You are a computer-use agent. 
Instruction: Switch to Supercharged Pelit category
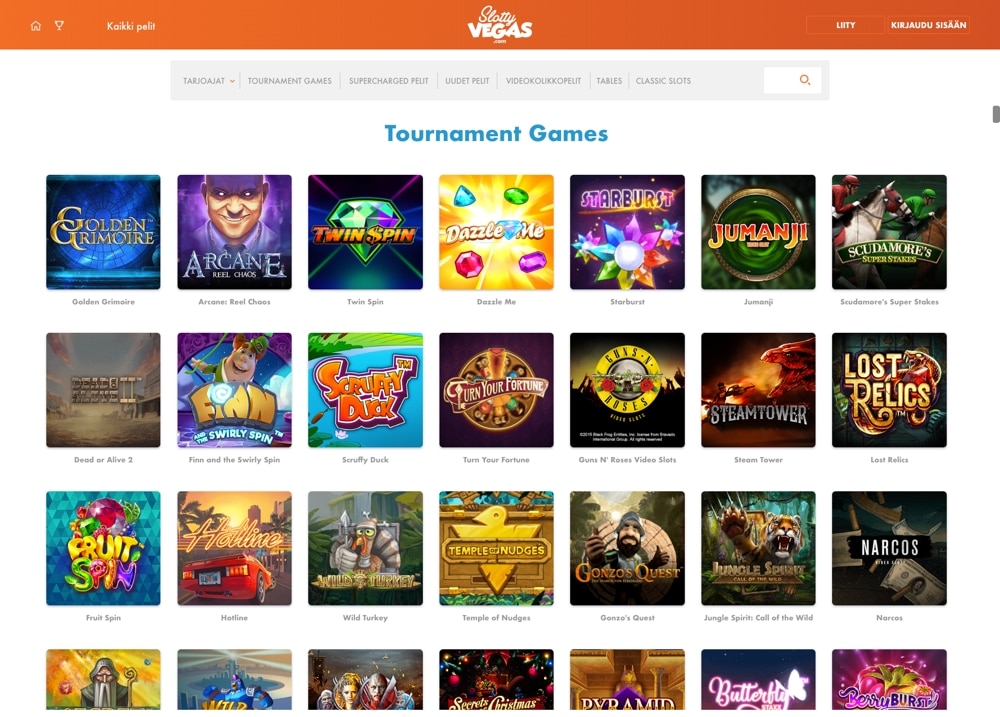tap(388, 81)
